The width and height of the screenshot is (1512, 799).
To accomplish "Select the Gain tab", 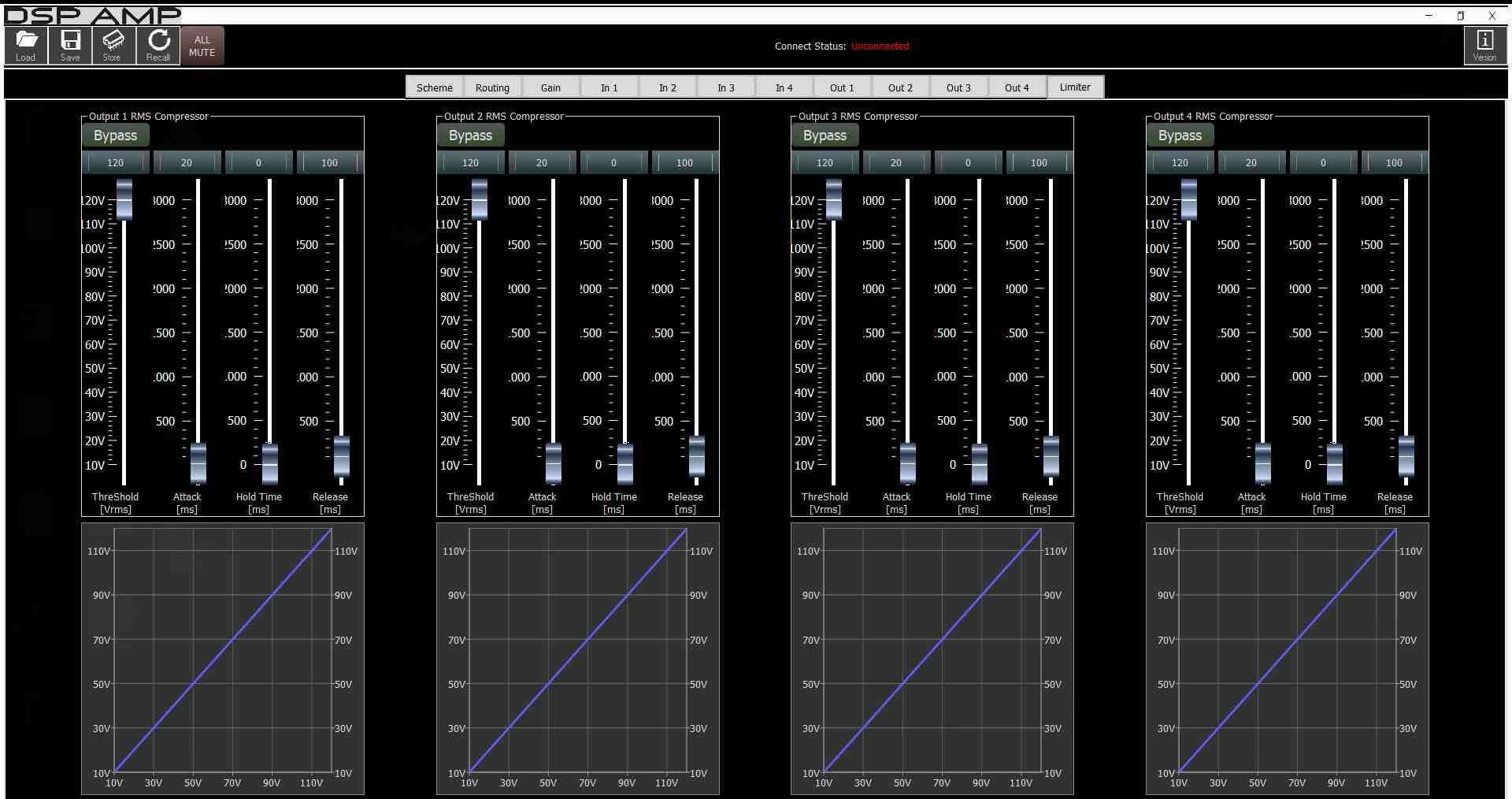I will (550, 87).
